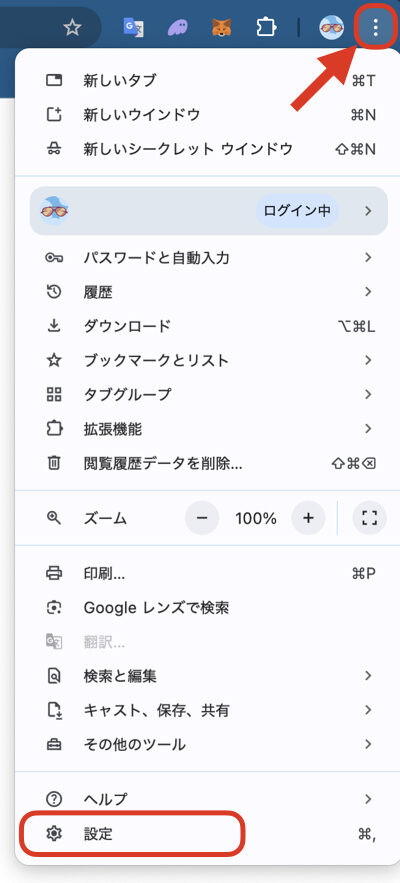This screenshot has width=400, height=883.
Task: Click the three-dot Chrome menu button
Action: [x=375, y=27]
